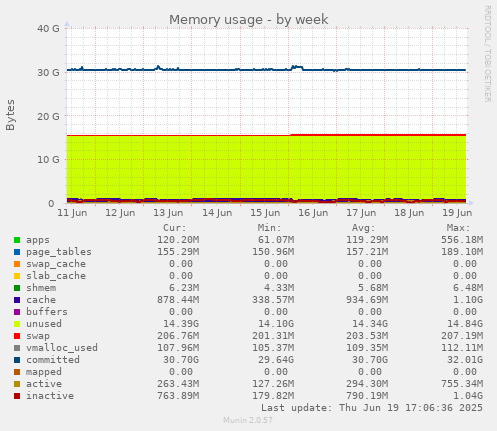Click cache max value 1.10G
The height and width of the screenshot is (431, 497).
click(468, 300)
